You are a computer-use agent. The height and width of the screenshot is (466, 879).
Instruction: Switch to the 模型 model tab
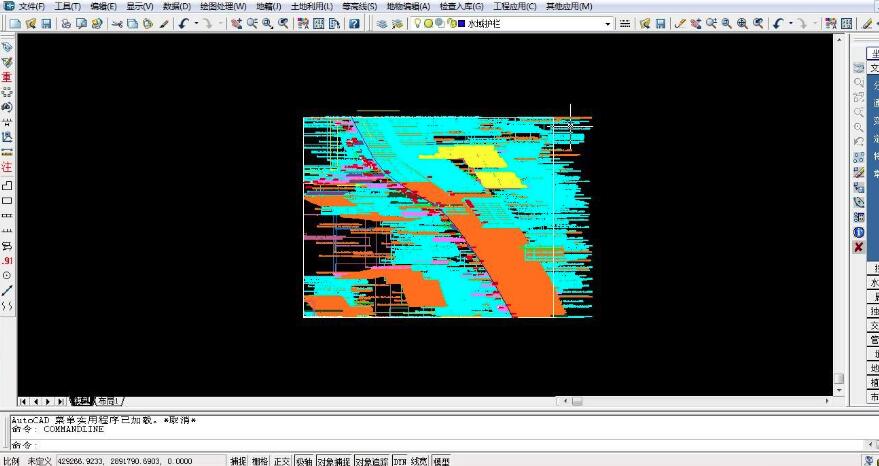click(81, 402)
